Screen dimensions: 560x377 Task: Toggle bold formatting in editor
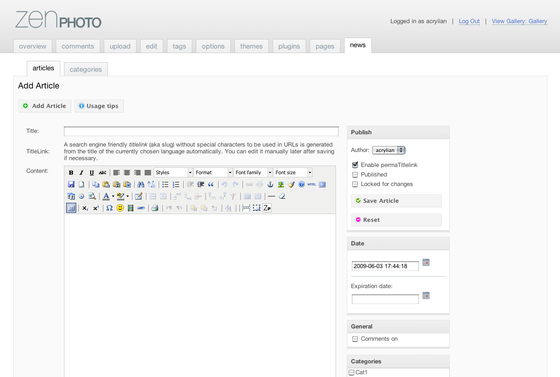click(71, 172)
